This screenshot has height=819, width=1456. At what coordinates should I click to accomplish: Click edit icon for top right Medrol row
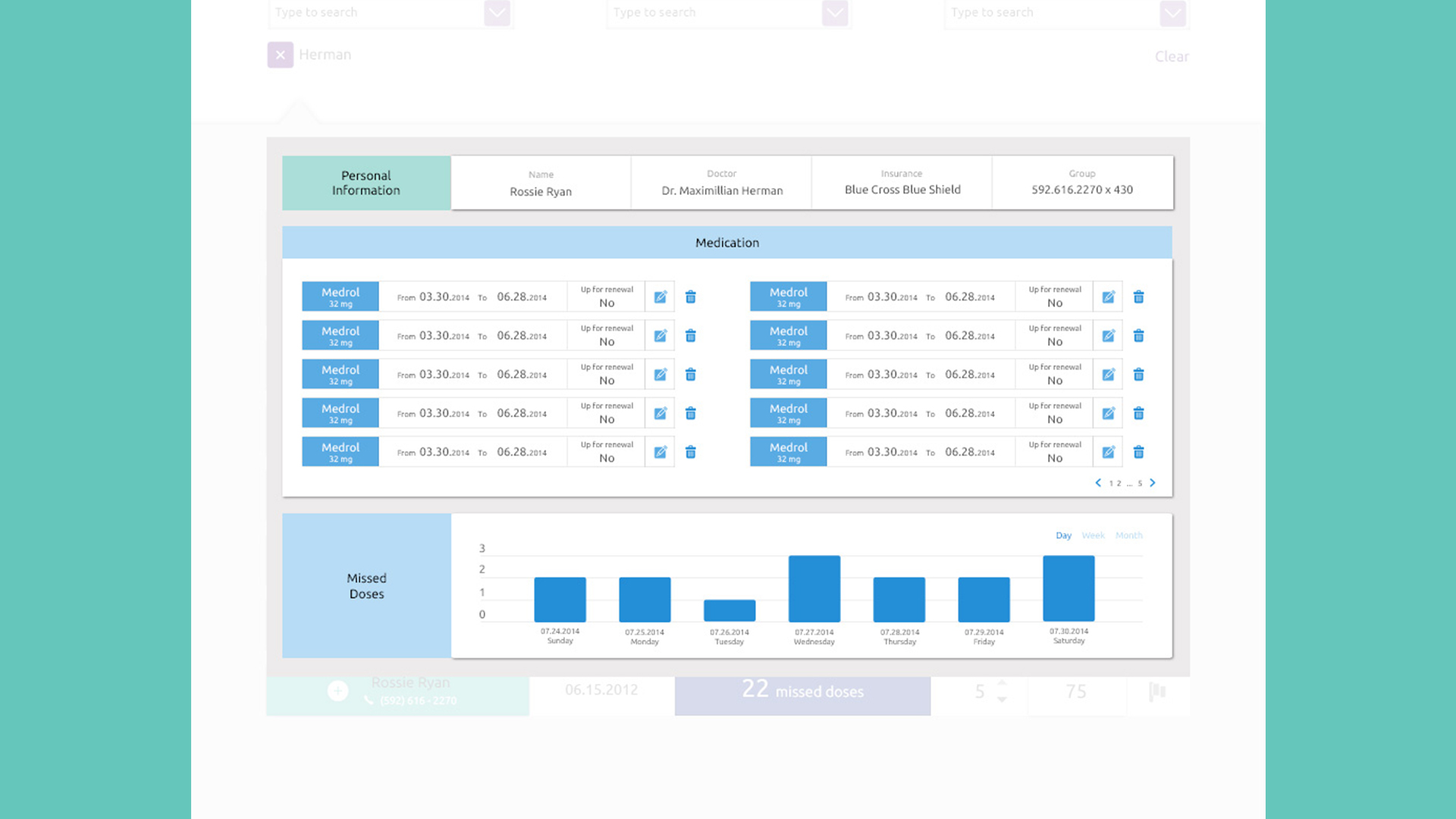pos(1108,297)
